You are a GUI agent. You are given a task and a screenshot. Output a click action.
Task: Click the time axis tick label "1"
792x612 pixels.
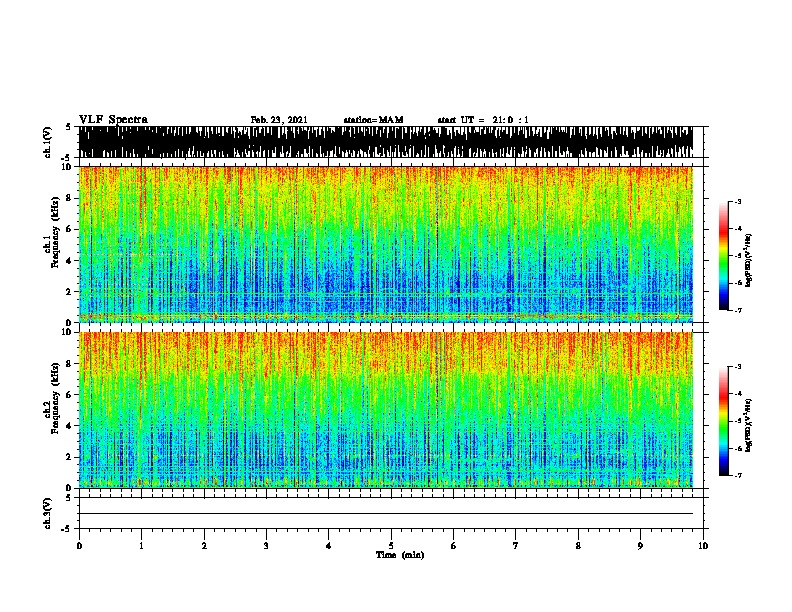coord(141,545)
